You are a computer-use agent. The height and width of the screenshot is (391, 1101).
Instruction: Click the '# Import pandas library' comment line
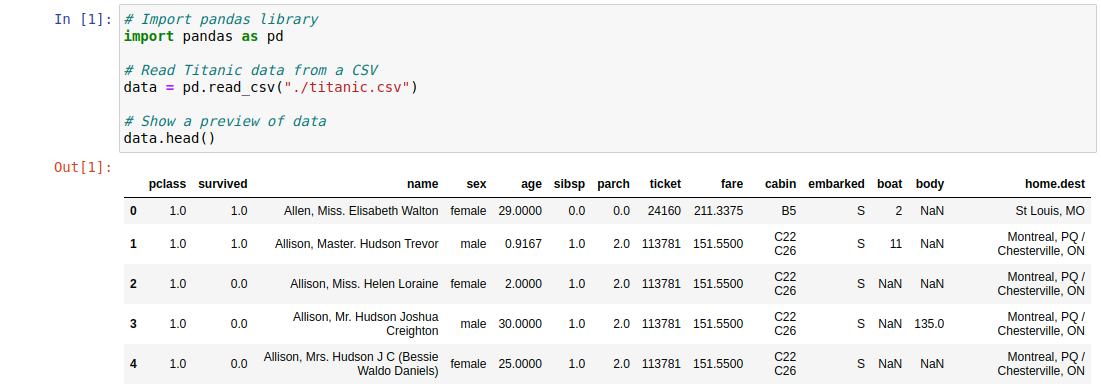click(x=220, y=20)
